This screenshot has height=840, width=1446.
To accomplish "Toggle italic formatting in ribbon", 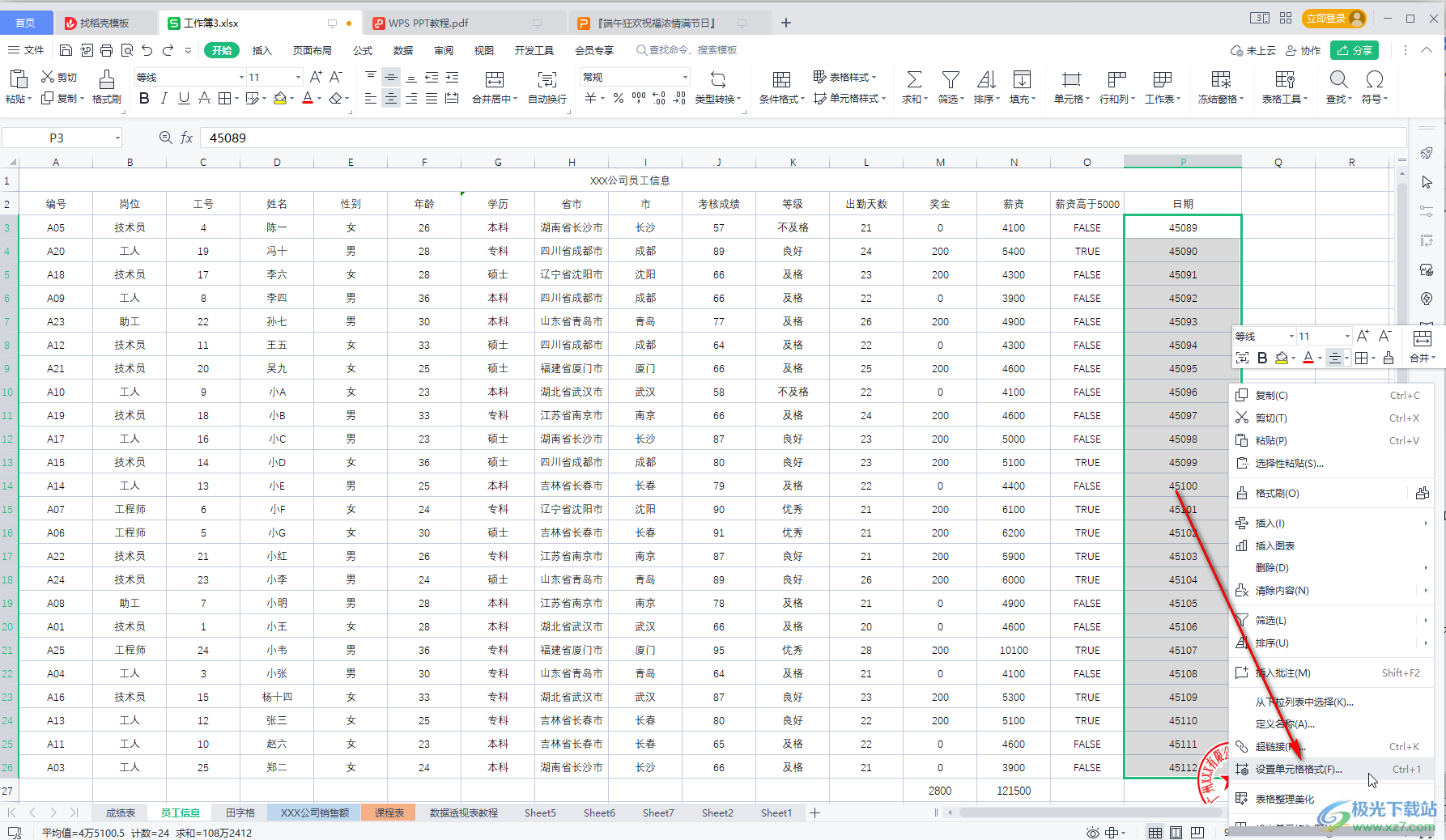I will coord(164,99).
